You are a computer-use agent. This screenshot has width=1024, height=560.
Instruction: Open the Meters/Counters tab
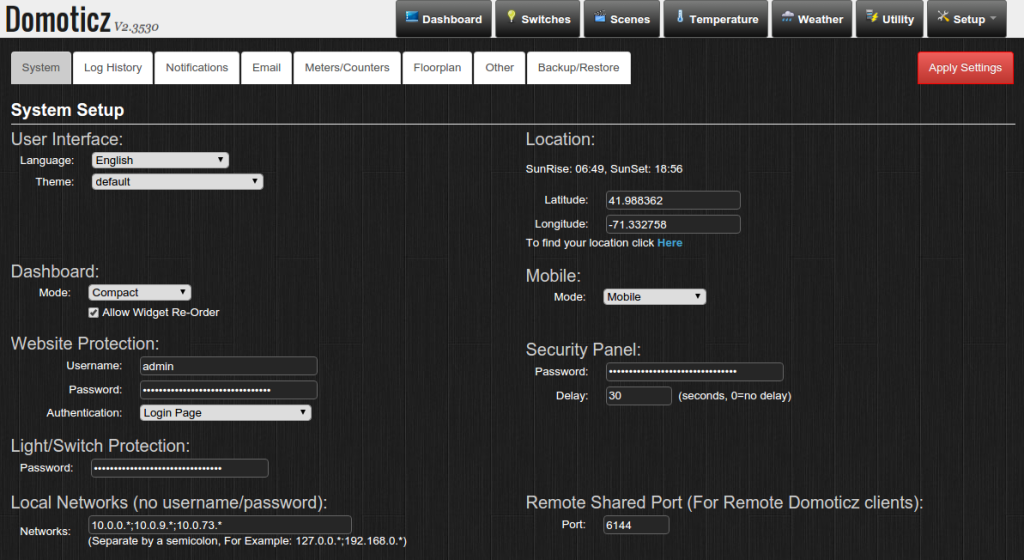click(347, 68)
